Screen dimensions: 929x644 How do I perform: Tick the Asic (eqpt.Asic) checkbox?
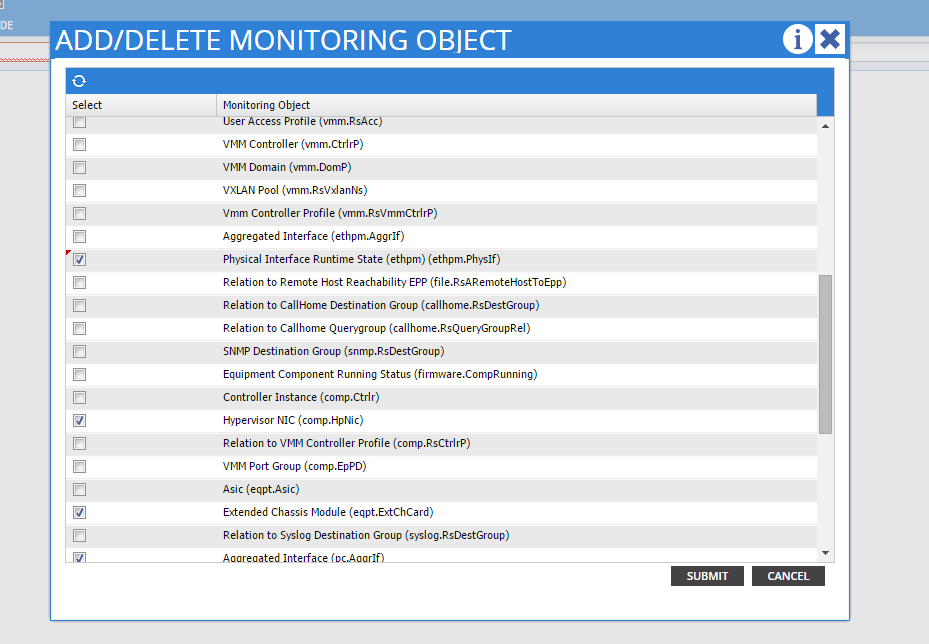point(80,490)
